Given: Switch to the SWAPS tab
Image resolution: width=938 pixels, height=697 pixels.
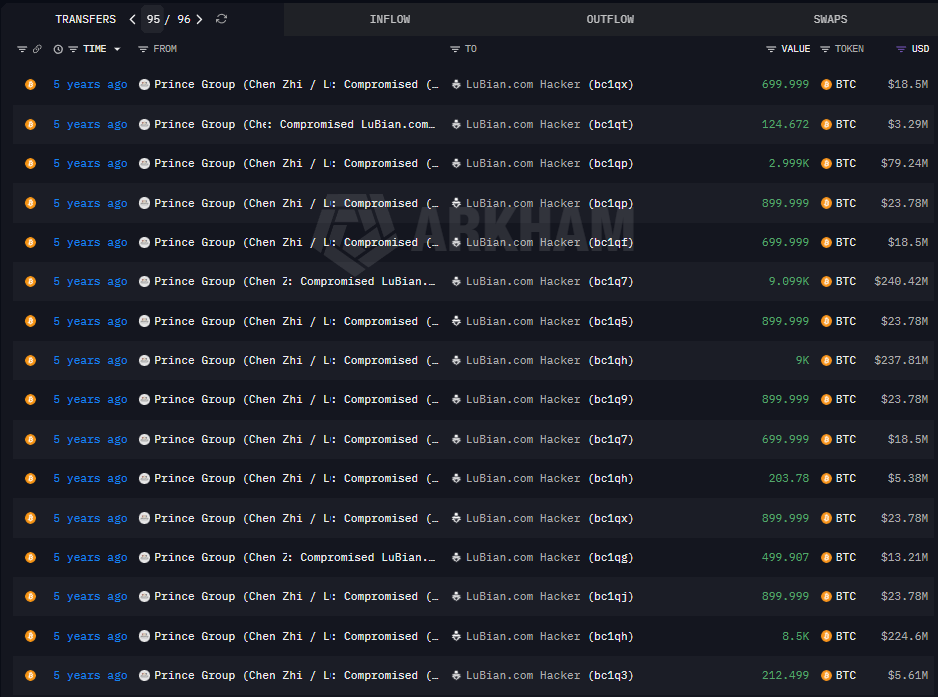Looking at the screenshot, I should 830,19.
